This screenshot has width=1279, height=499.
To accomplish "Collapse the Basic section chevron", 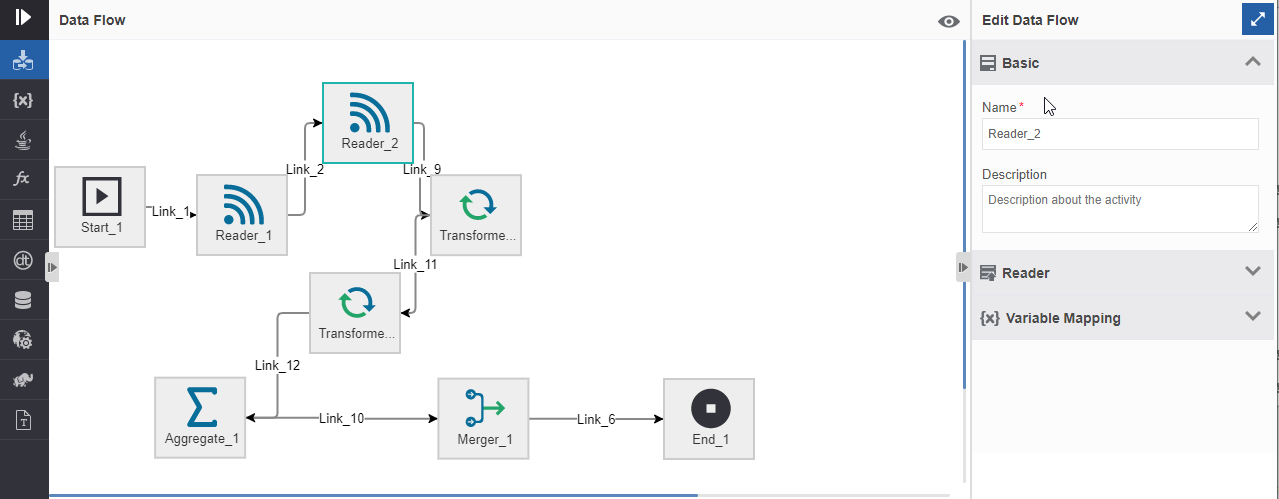I will pyautogui.click(x=1253, y=62).
